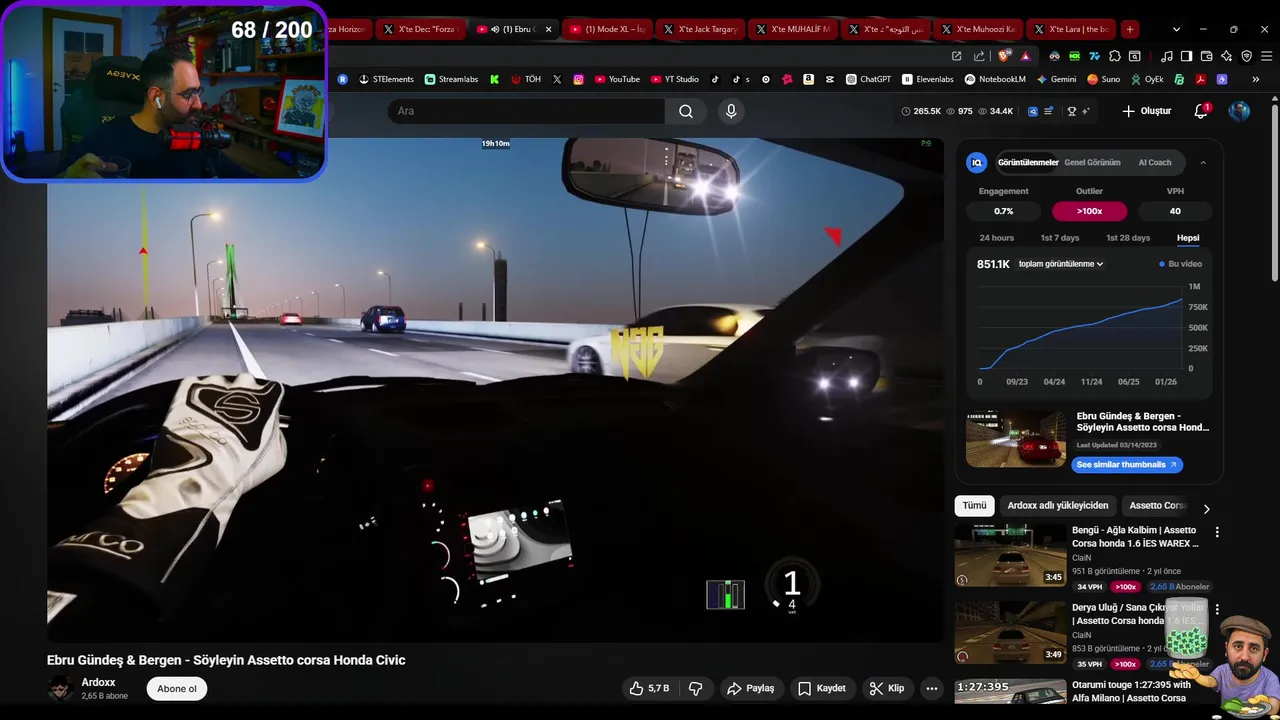Click See similar thumbnails button
This screenshot has width=1280, height=720.
(x=1127, y=465)
